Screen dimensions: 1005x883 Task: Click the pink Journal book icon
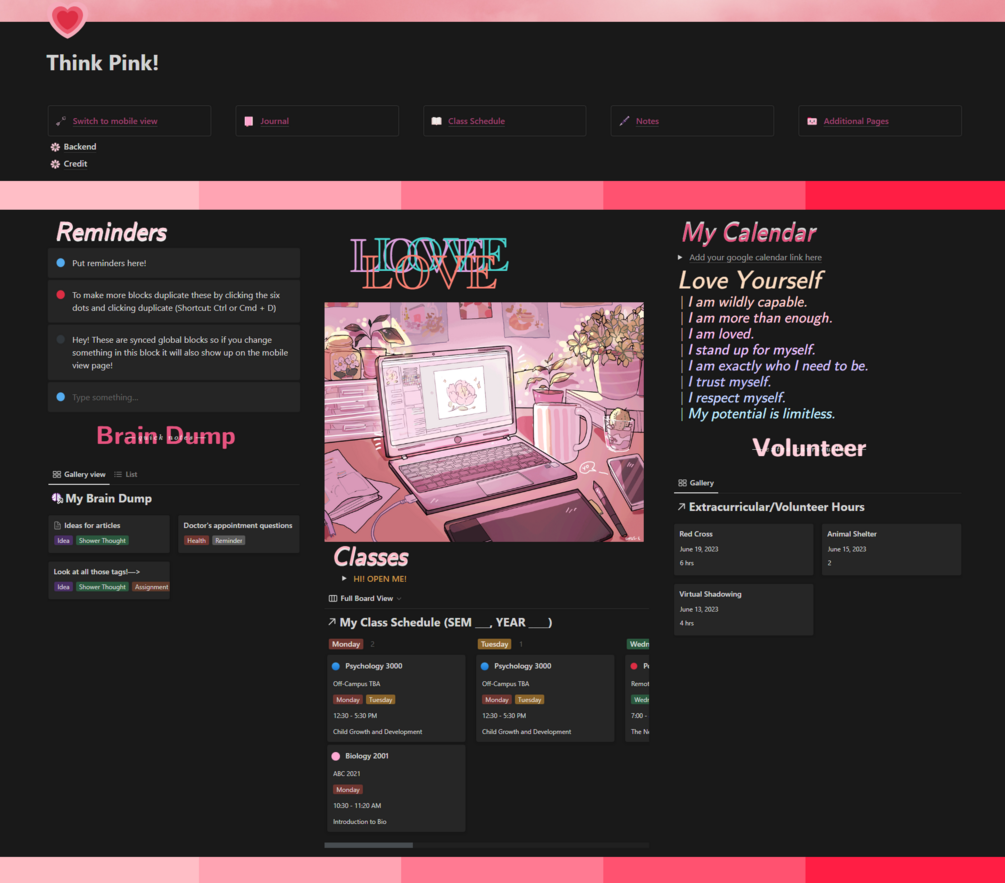[x=249, y=121]
